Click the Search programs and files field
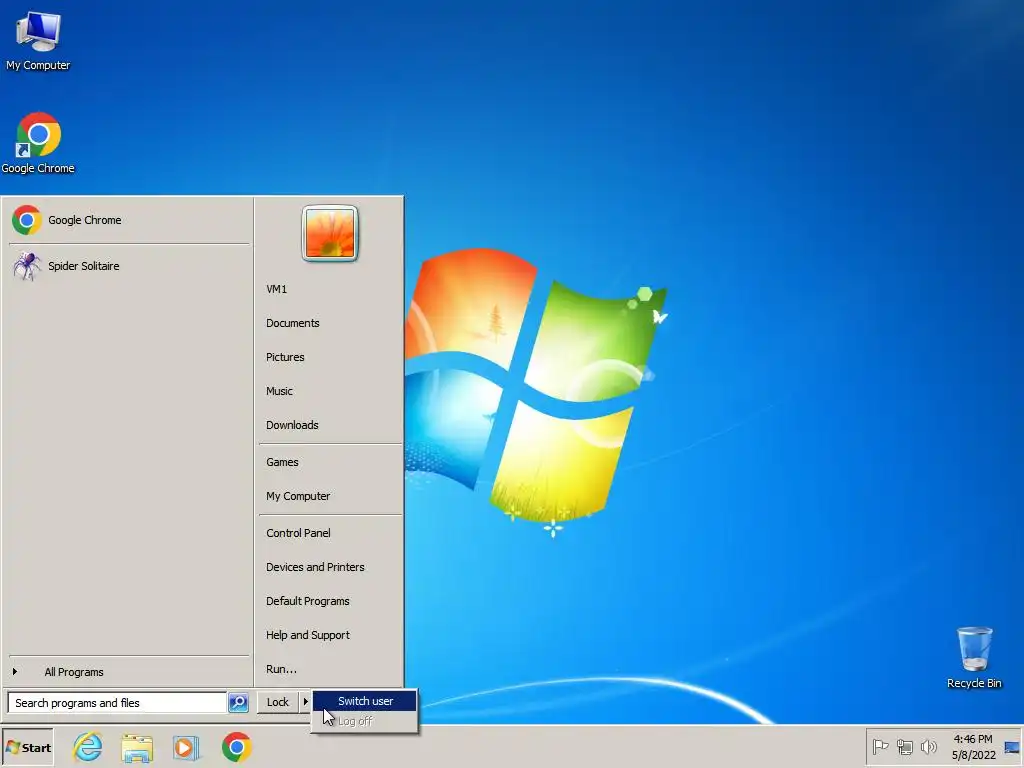Viewport: 1024px width, 768px height. click(118, 703)
